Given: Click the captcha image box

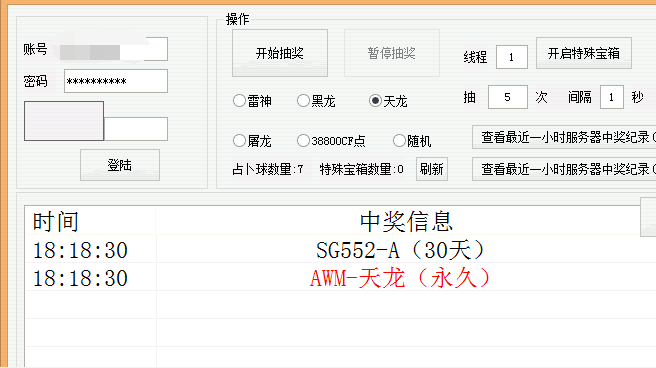Looking at the screenshot, I should pos(64,121).
